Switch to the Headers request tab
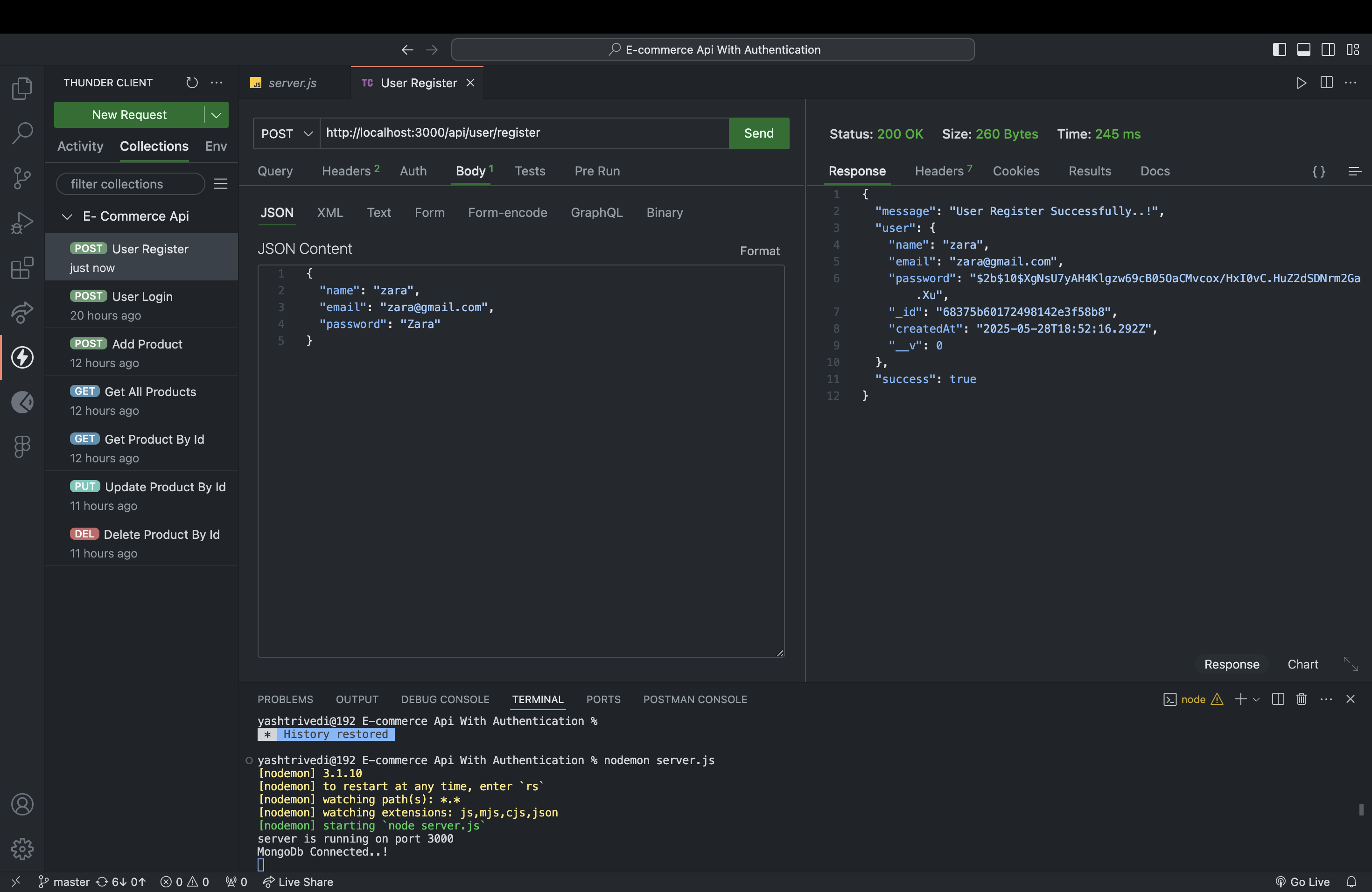1372x892 pixels. [346, 171]
